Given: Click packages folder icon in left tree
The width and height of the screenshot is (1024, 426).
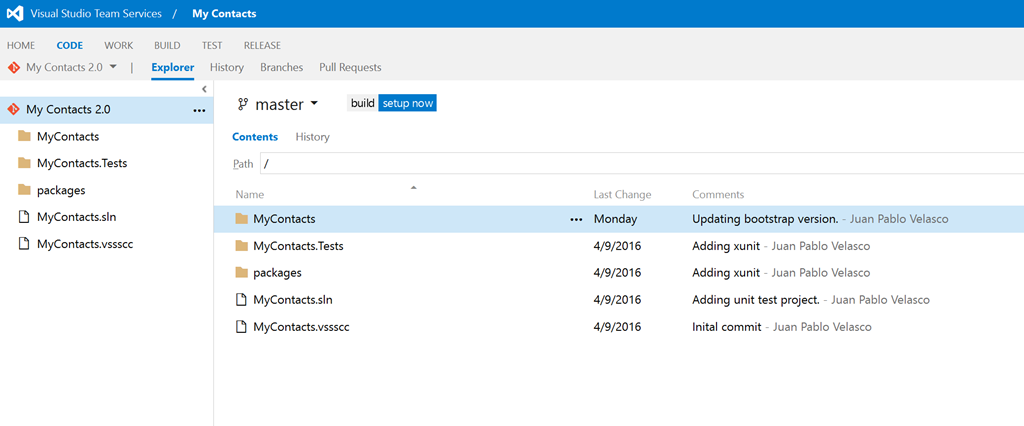Looking at the screenshot, I should click(25, 190).
